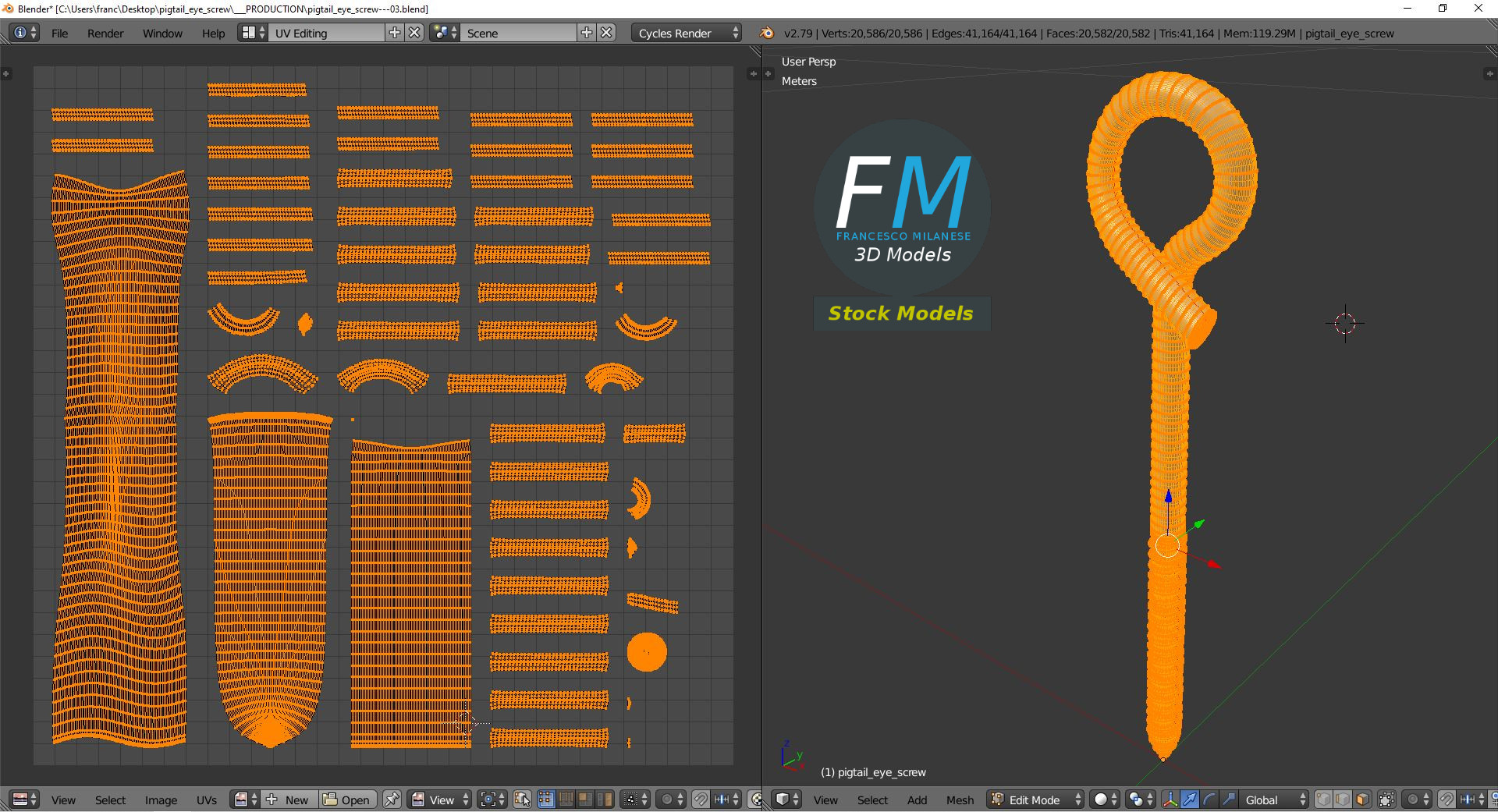Image resolution: width=1498 pixels, height=812 pixels.
Task: Open the Help menu
Action: [213, 33]
